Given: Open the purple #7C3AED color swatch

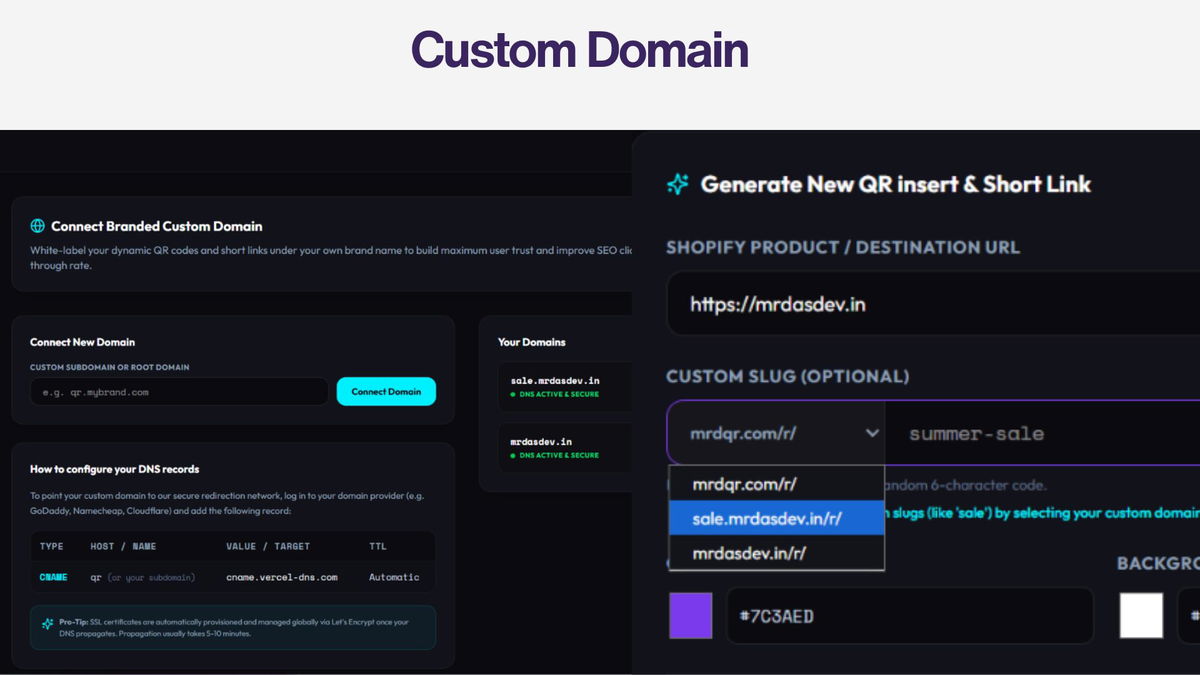Looking at the screenshot, I should pyautogui.click(x=691, y=615).
